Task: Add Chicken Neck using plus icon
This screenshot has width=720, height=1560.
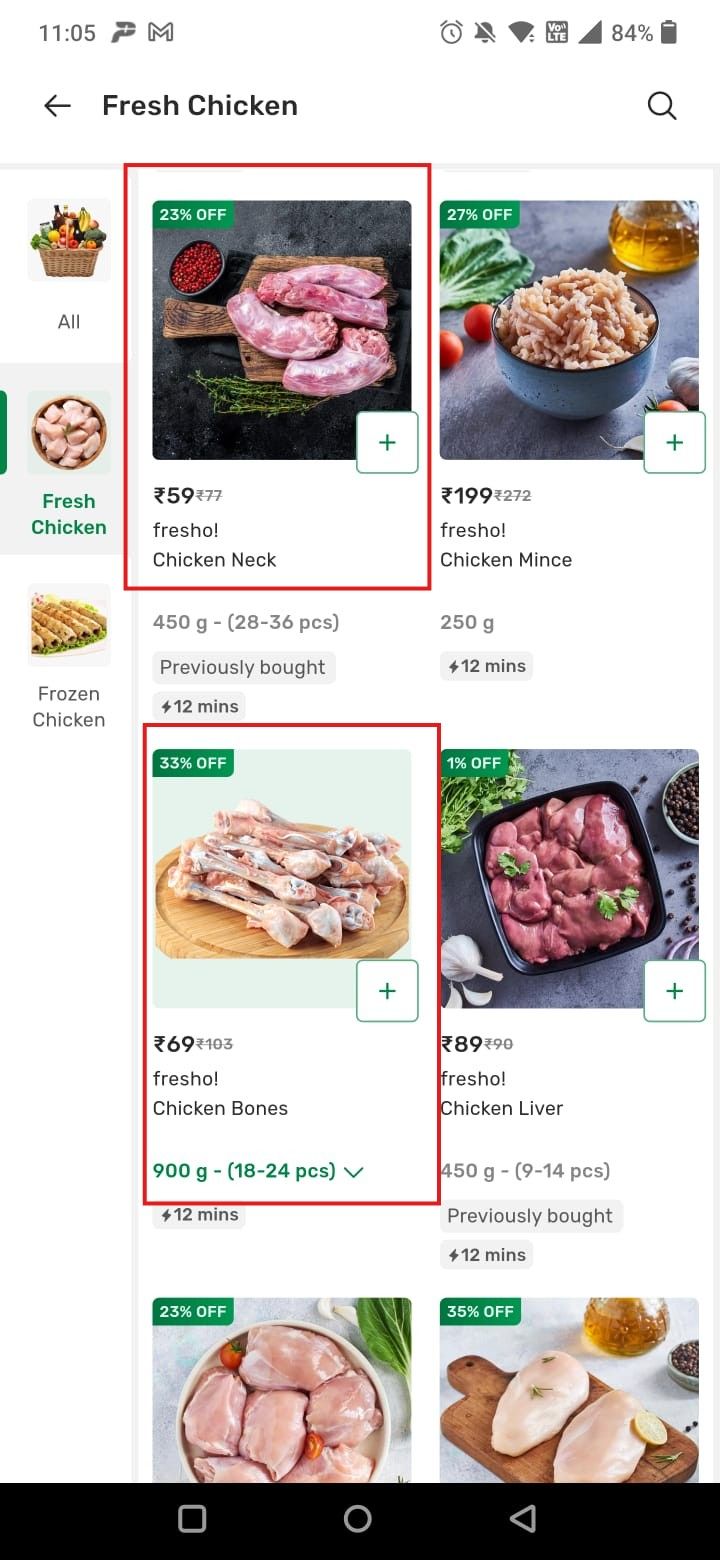Action: tap(387, 442)
